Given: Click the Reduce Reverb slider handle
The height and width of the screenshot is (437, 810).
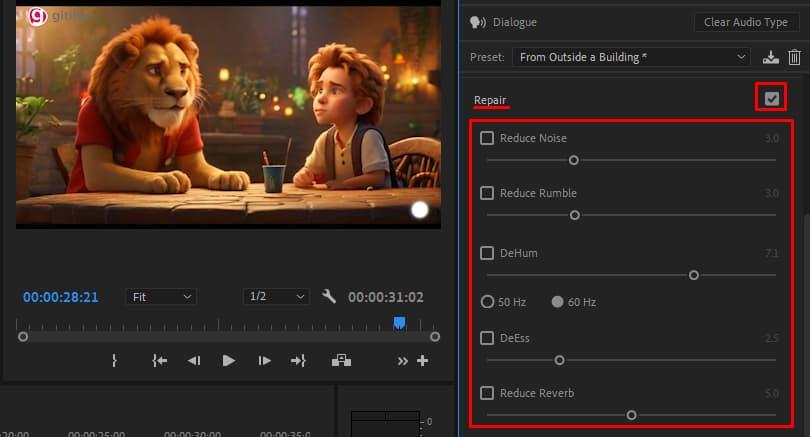Looking at the screenshot, I should (631, 415).
